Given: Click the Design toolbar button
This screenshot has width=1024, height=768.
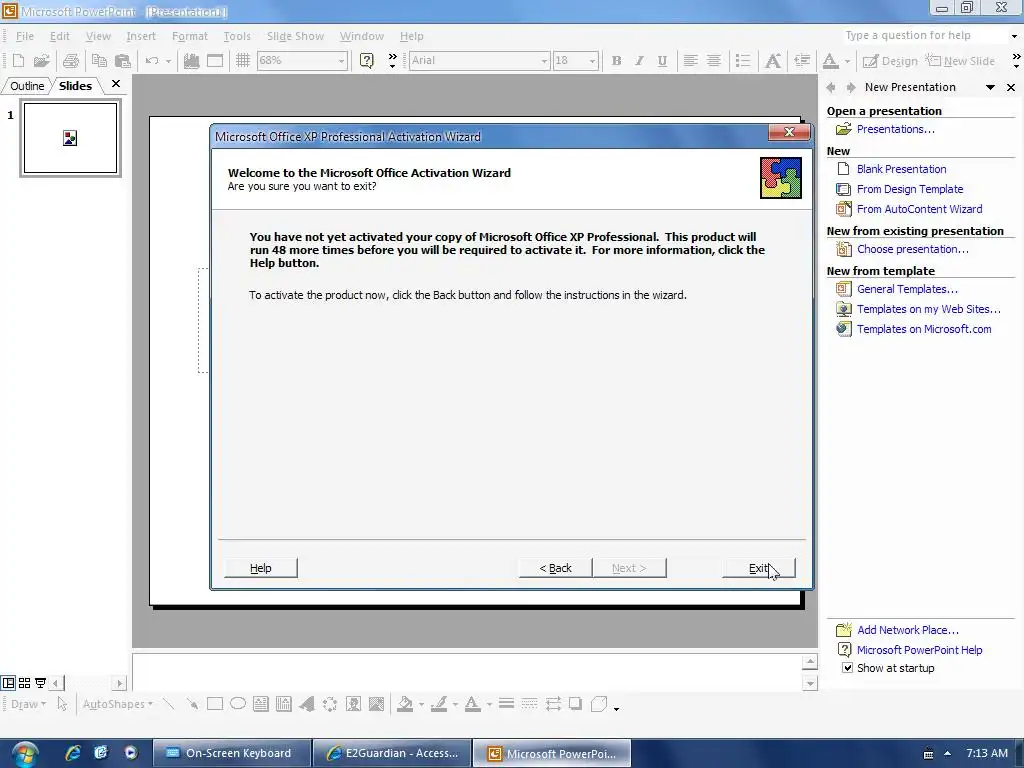Looking at the screenshot, I should (889, 61).
